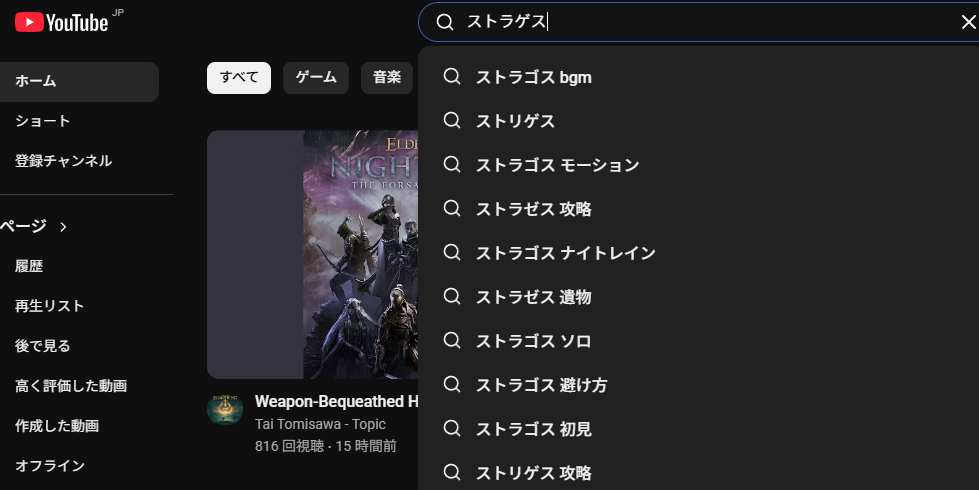Go to 登録チャンネル
Screen dimensions: 979x490
tap(63, 161)
